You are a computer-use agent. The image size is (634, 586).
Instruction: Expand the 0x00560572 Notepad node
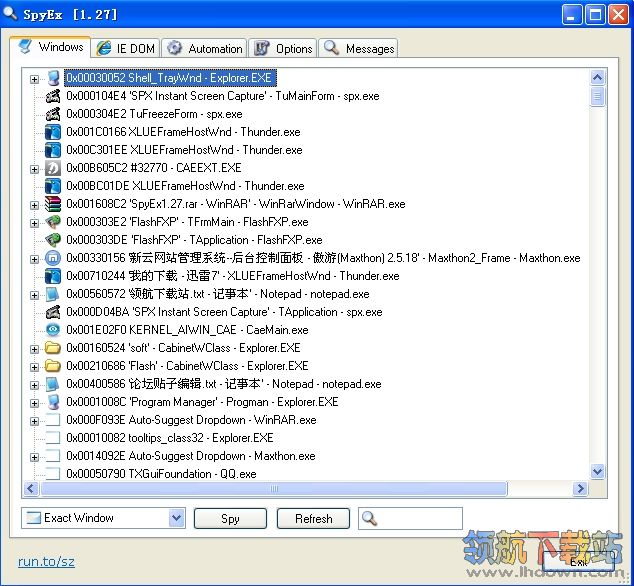pyautogui.click(x=34, y=295)
